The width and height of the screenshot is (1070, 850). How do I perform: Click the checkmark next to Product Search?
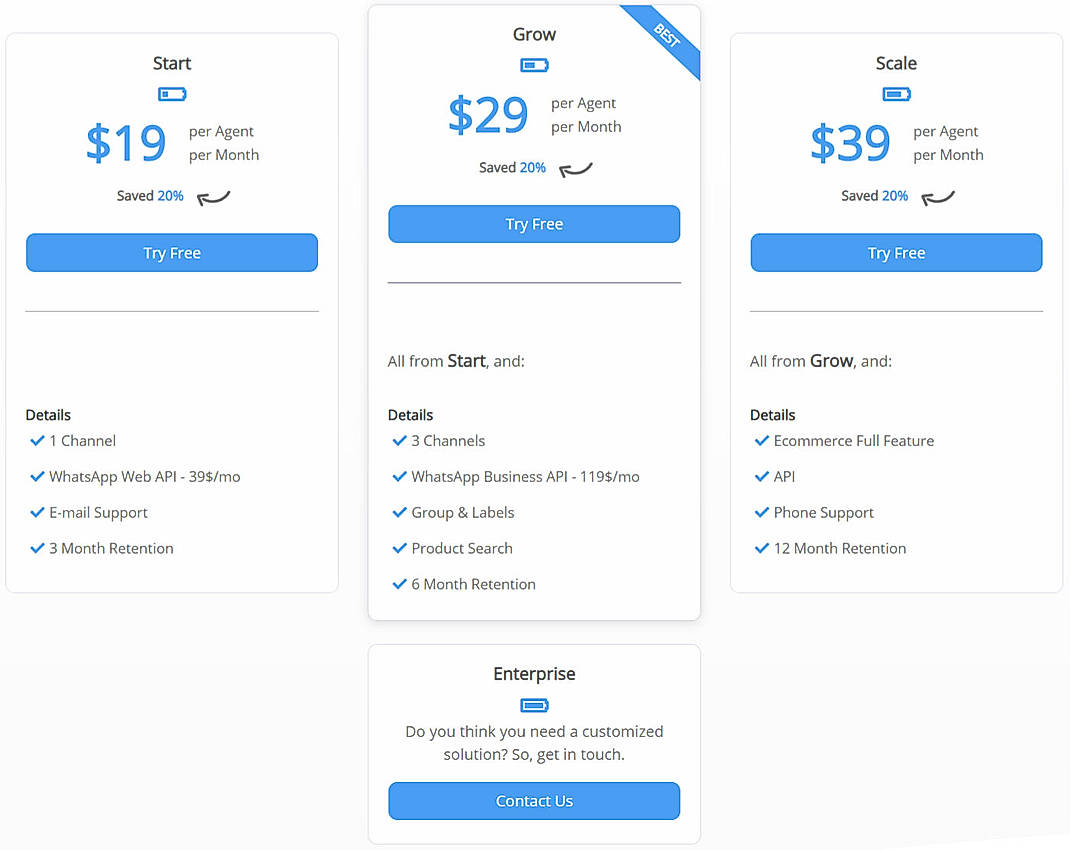400,548
